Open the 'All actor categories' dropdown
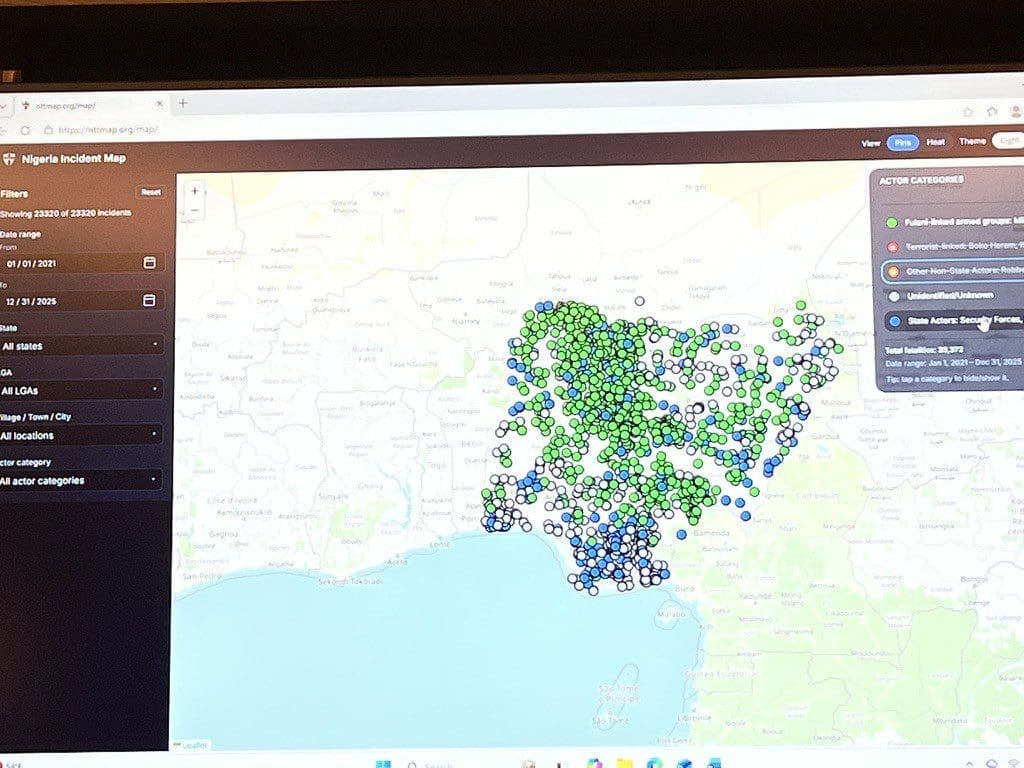 [x=80, y=479]
